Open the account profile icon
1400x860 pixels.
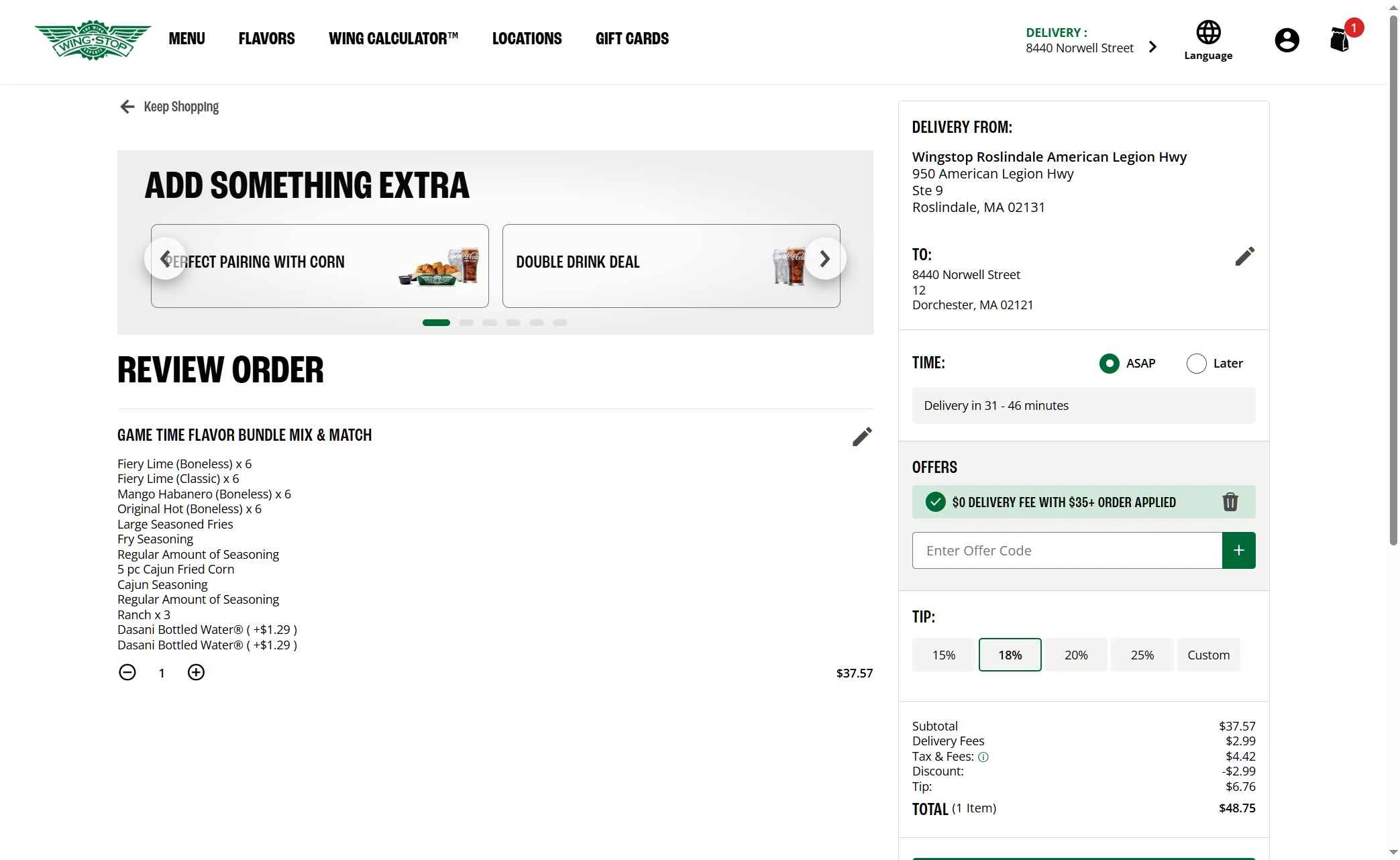[1287, 40]
